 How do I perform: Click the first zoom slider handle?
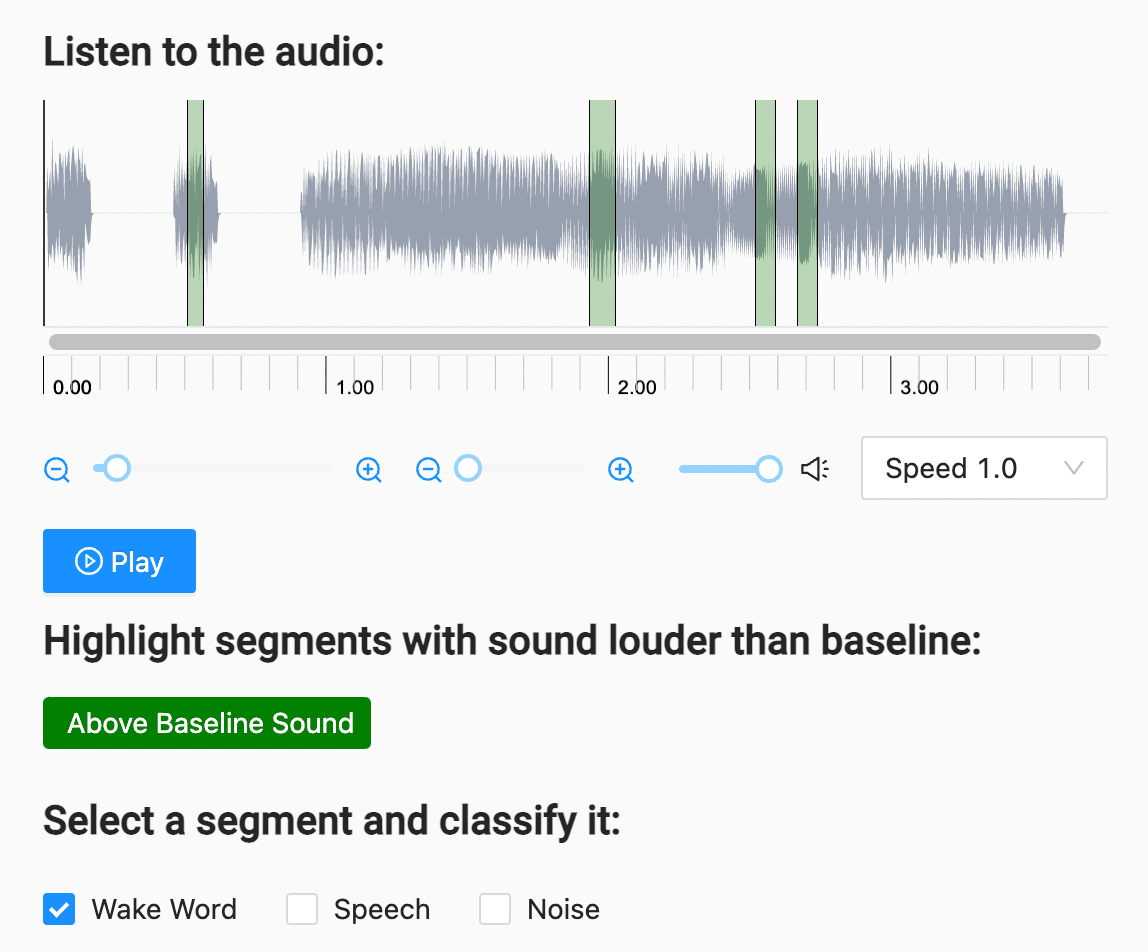point(117,468)
